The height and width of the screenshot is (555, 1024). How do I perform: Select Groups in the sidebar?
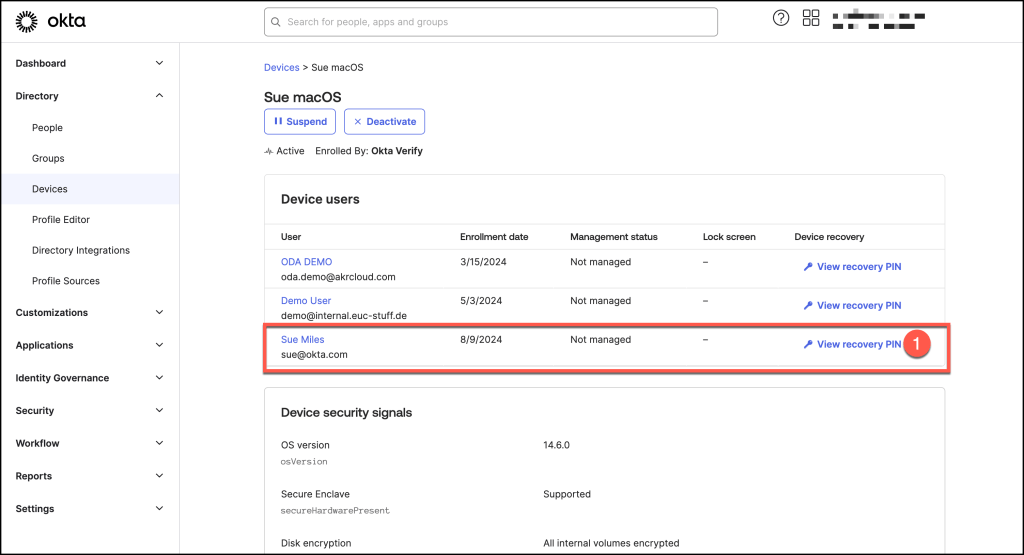[48, 158]
